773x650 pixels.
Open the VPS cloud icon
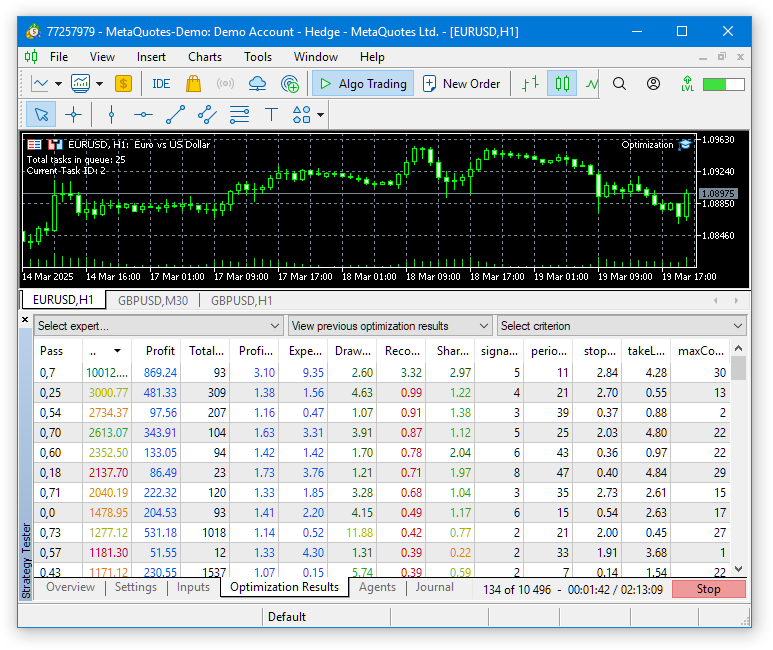(257, 84)
